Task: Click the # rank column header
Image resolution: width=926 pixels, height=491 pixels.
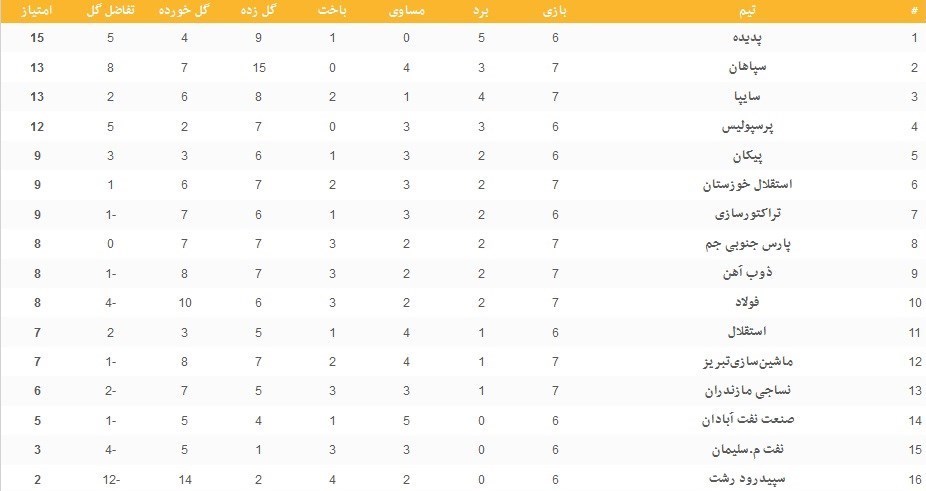Action: click(x=913, y=11)
